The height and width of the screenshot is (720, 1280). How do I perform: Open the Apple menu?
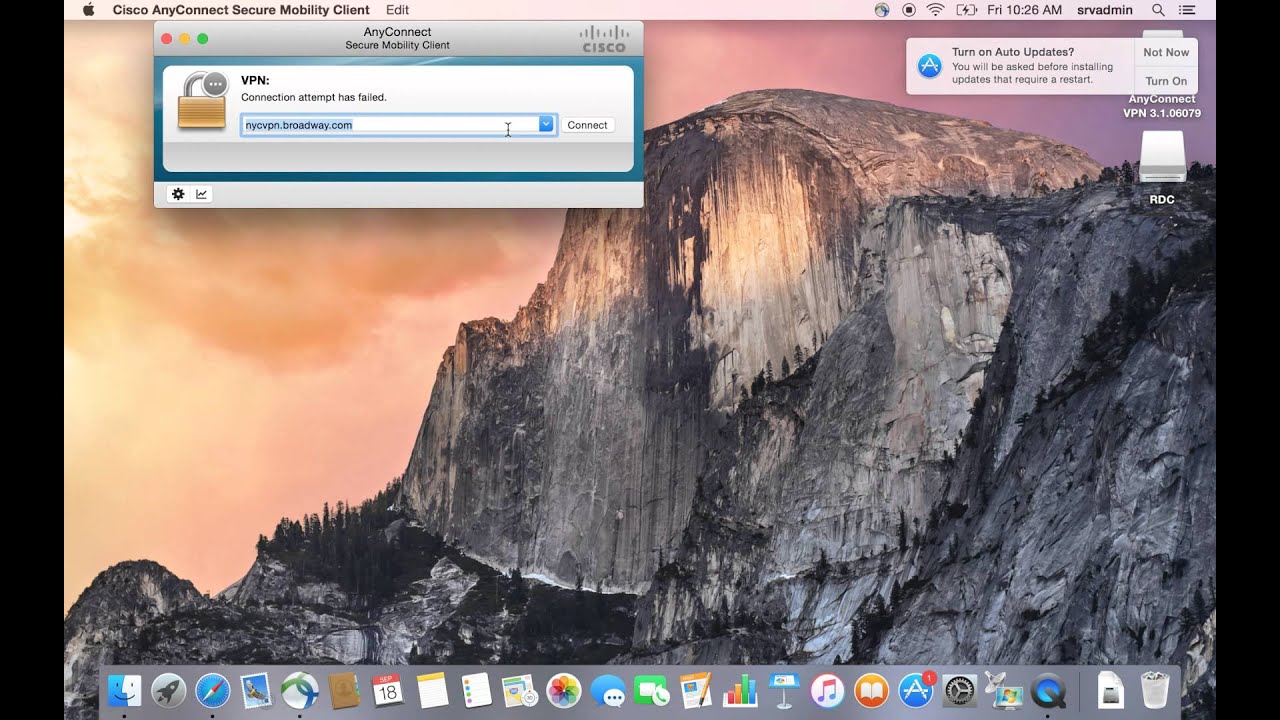(88, 10)
